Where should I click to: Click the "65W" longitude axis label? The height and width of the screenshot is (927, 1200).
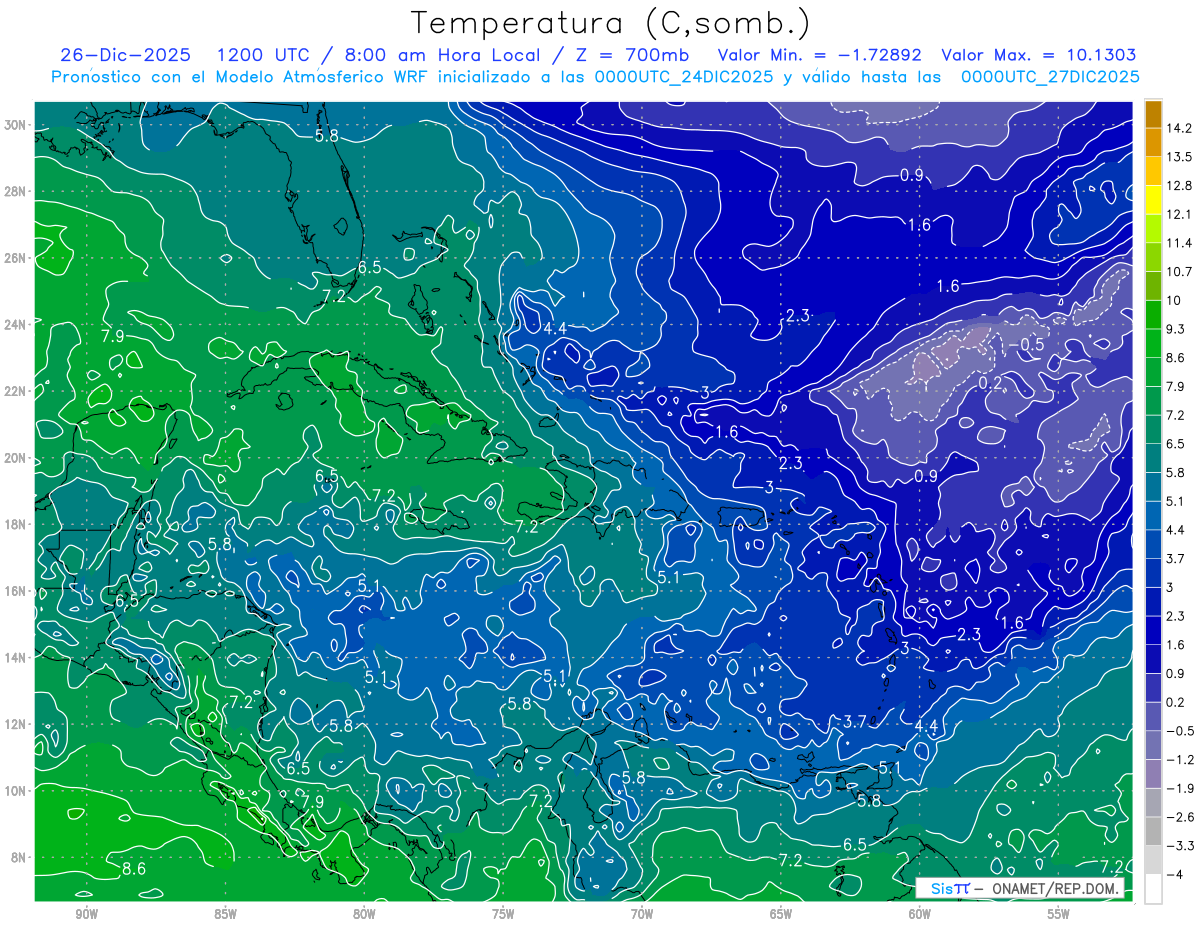(781, 915)
